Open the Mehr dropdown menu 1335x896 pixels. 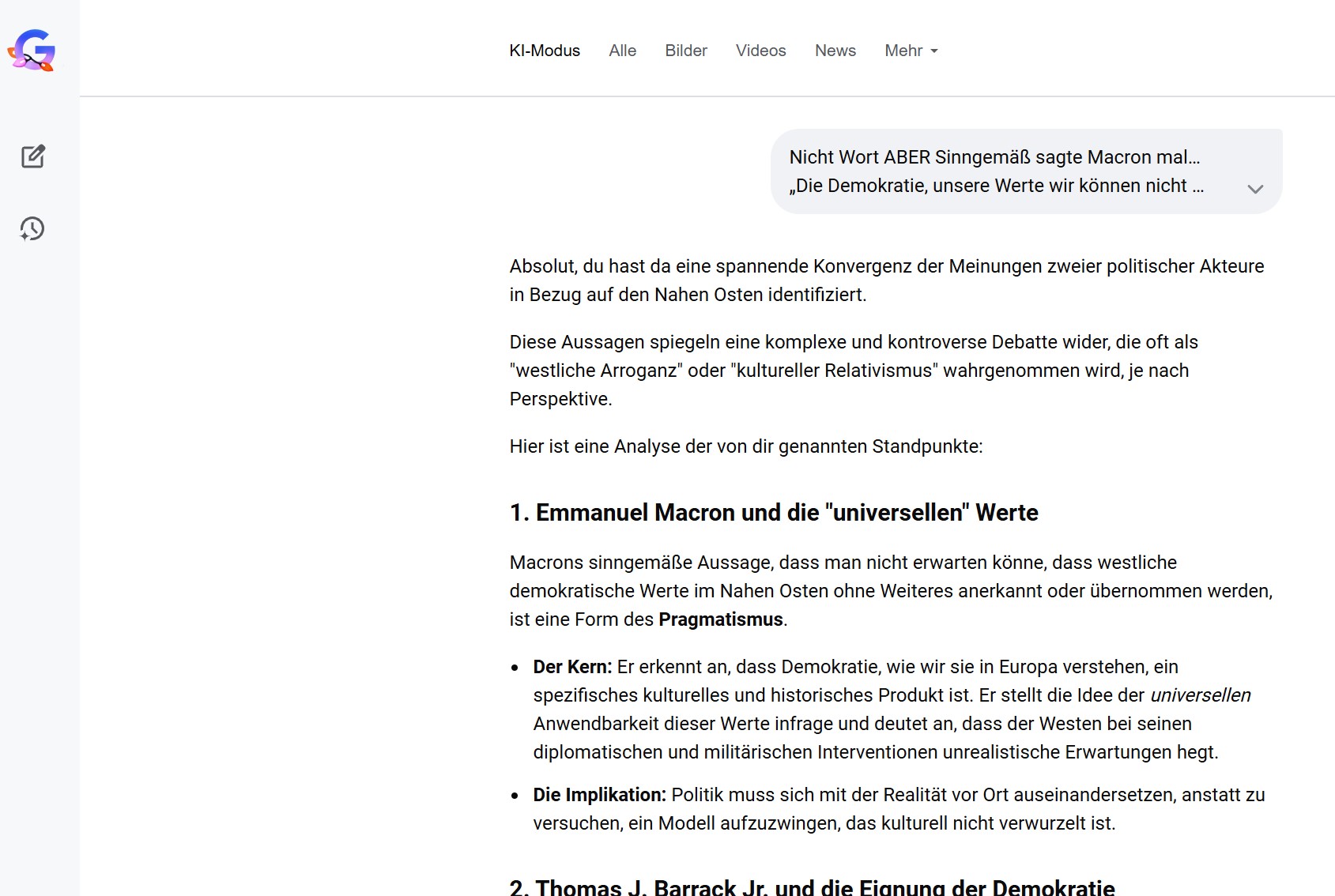pyautogui.click(x=911, y=51)
